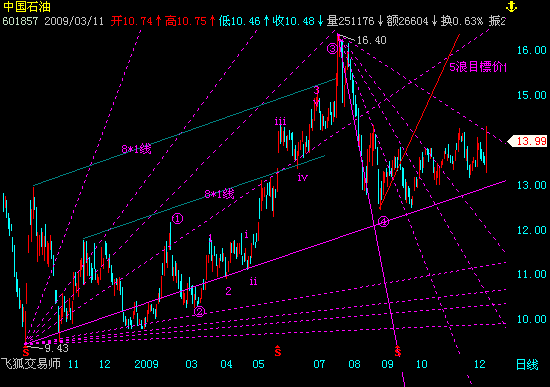Select the solid red rising target line
The width and height of the screenshot is (550, 387).
(420, 122)
